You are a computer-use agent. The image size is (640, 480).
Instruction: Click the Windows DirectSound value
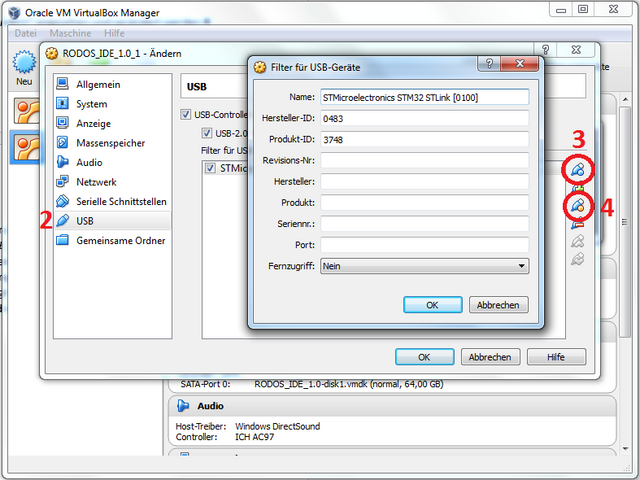(x=278, y=426)
